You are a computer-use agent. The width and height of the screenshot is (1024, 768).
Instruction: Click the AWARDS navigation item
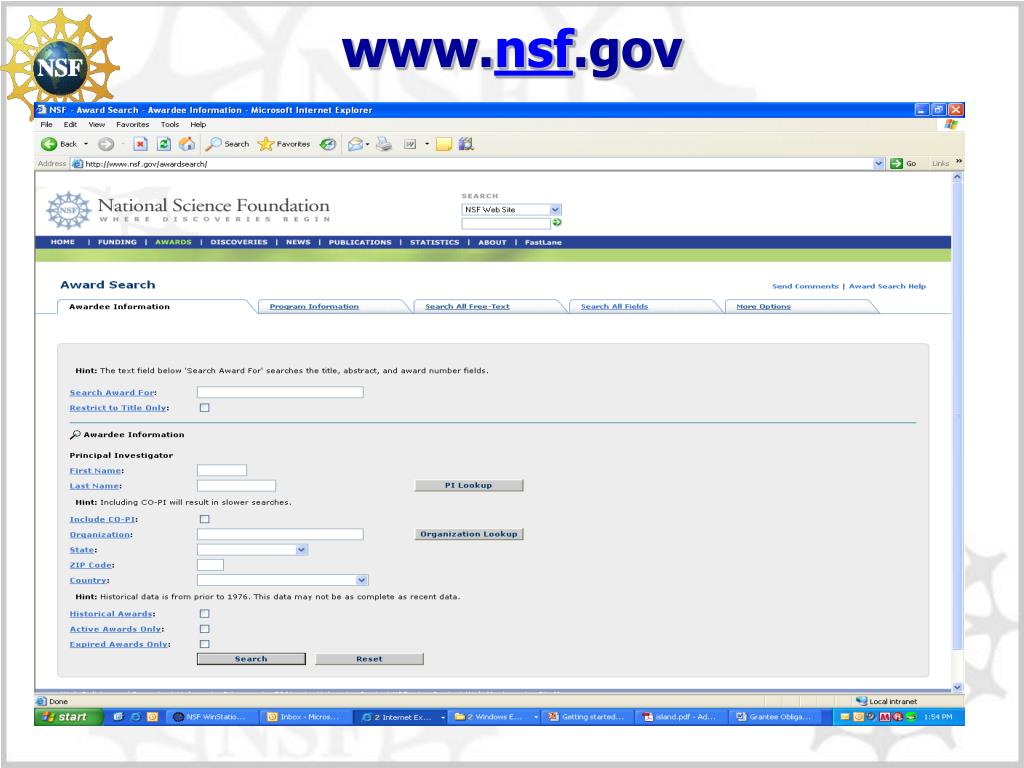(173, 242)
